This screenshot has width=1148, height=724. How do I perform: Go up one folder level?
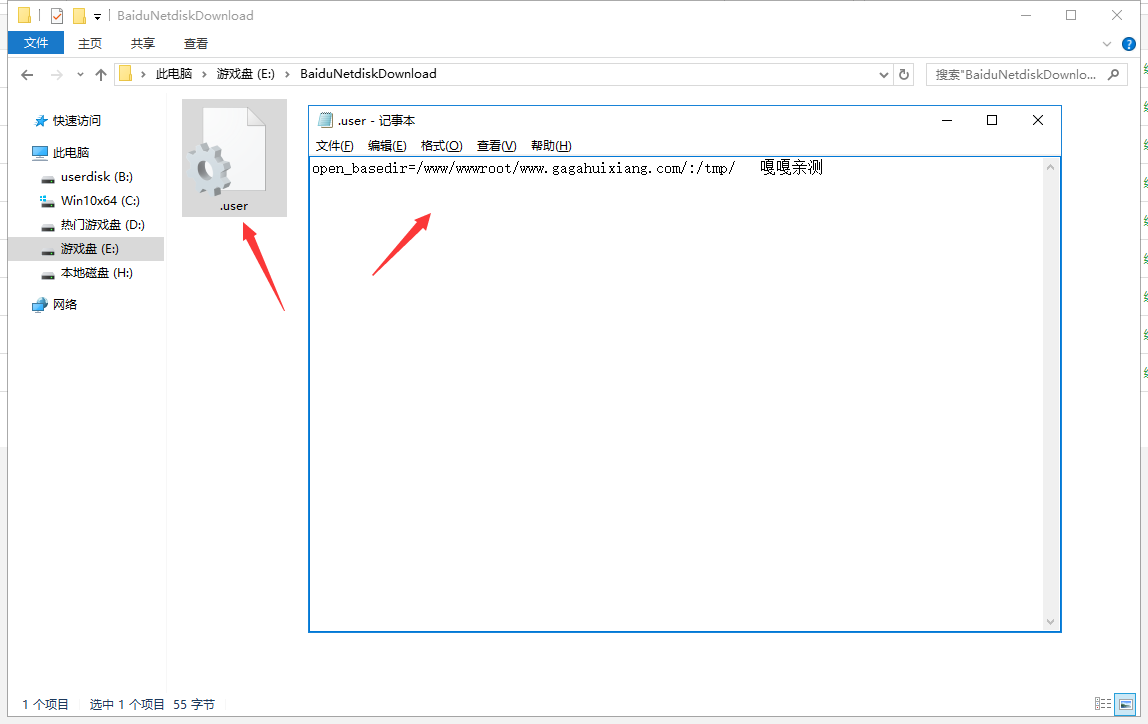(x=101, y=74)
